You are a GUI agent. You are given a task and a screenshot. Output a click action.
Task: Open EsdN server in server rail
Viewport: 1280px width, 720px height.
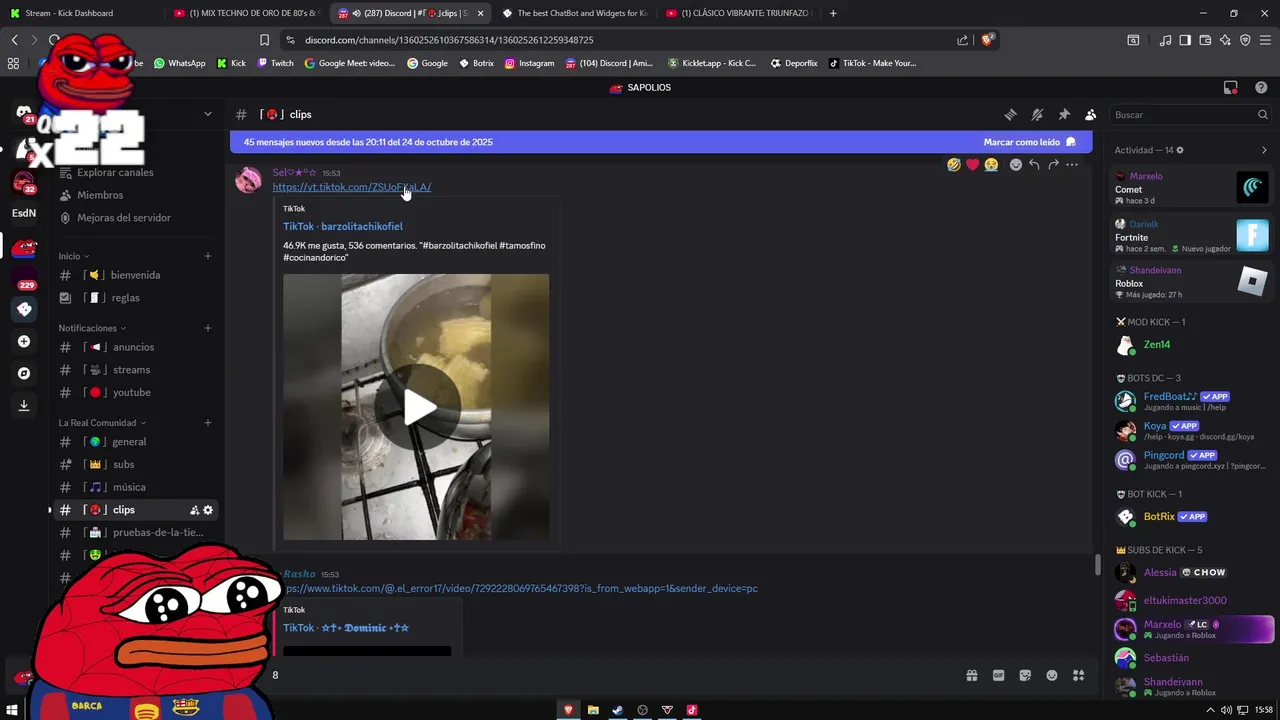pyautogui.click(x=24, y=213)
